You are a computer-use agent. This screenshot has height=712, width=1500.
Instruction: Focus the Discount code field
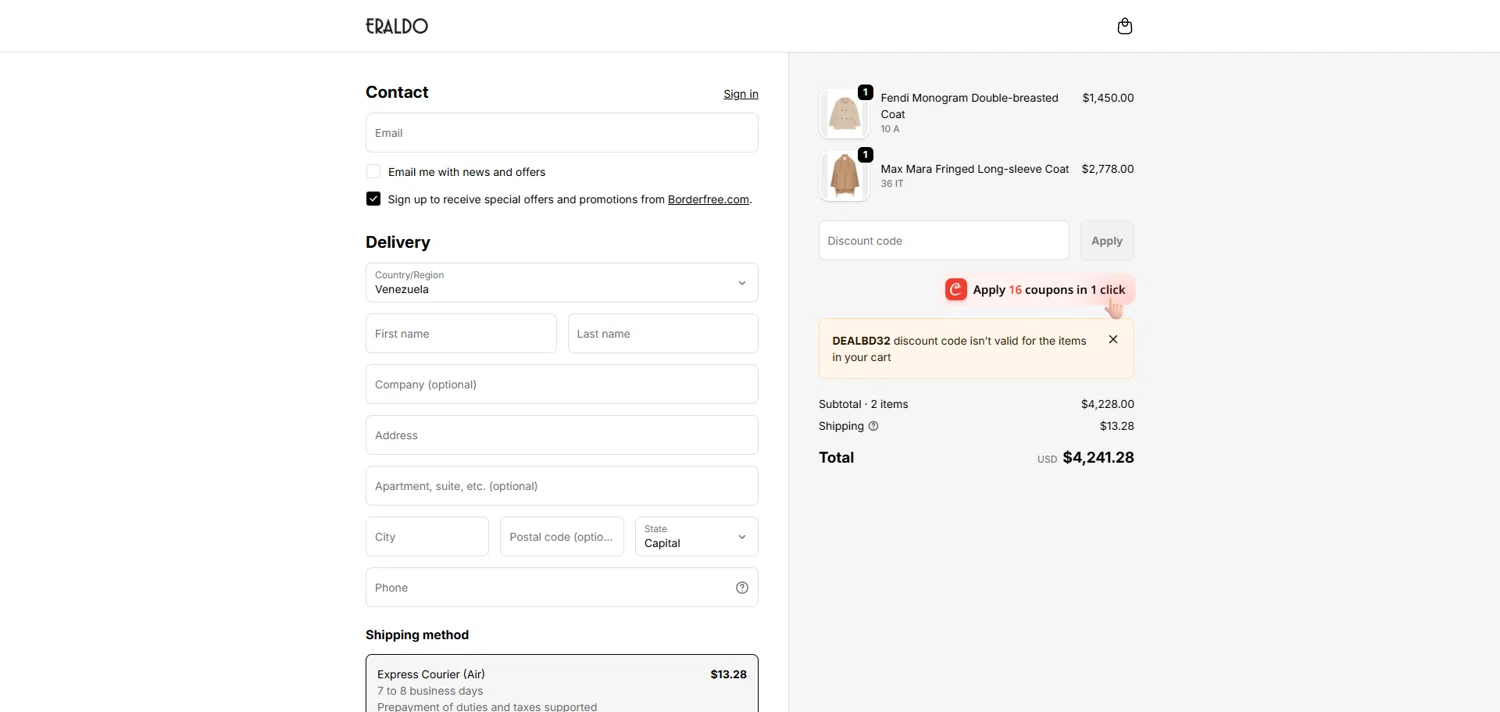(x=944, y=241)
